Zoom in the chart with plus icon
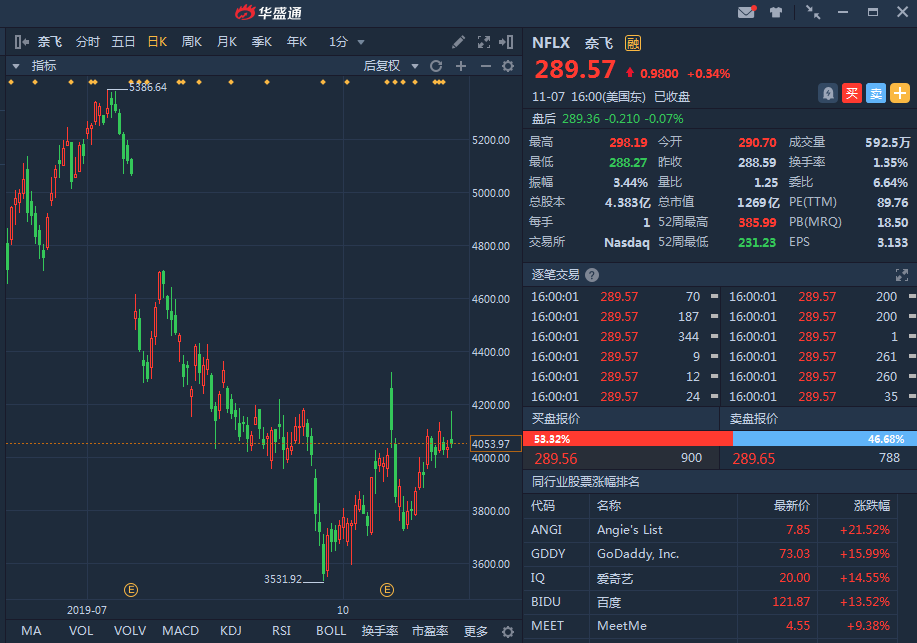917x643 pixels. (461, 66)
